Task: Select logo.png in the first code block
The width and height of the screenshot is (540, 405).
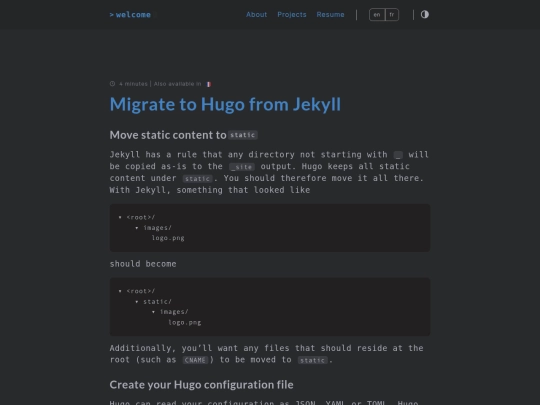Action: coord(168,238)
